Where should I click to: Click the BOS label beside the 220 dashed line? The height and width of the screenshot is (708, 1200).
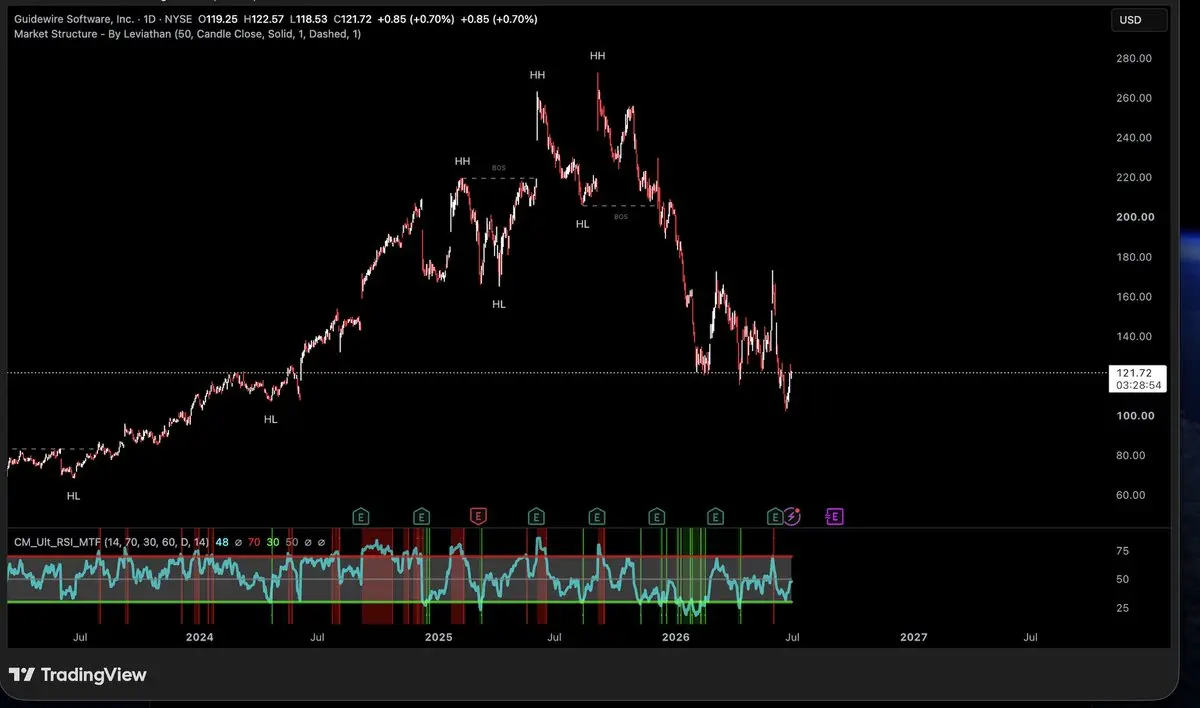click(x=500, y=169)
